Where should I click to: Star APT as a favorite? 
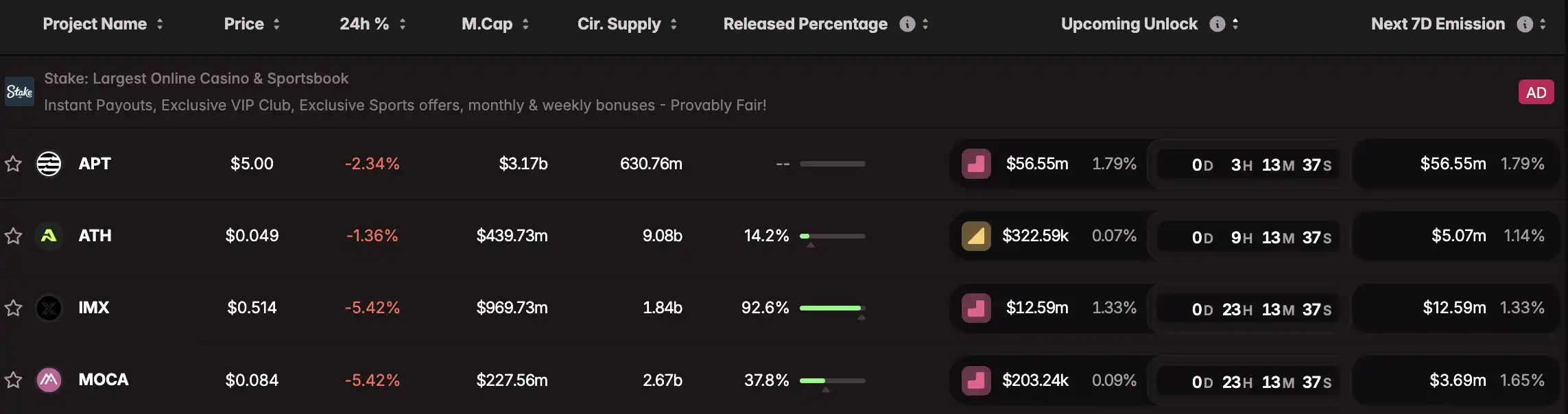(x=13, y=164)
